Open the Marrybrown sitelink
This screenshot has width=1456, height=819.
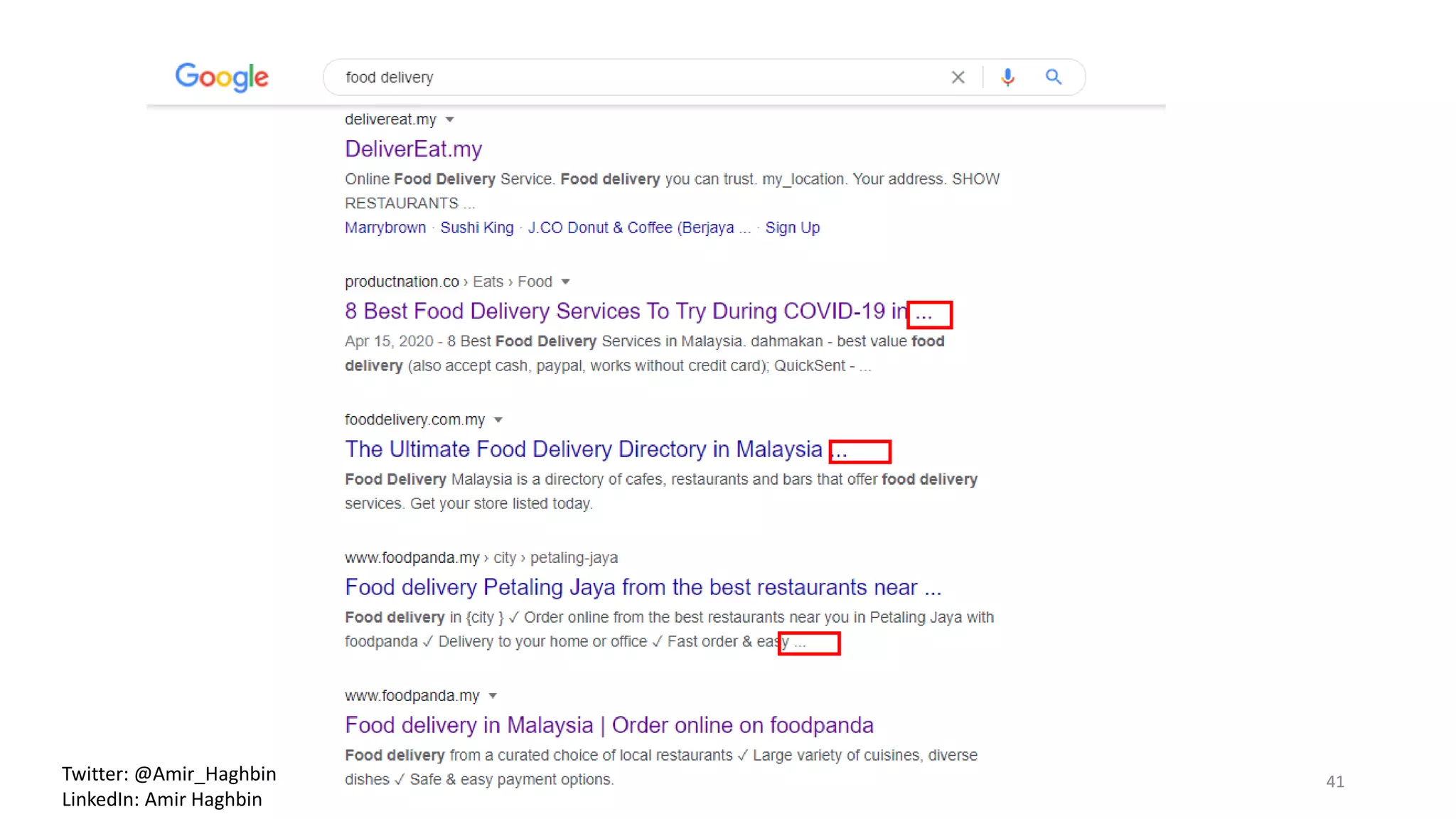click(385, 227)
